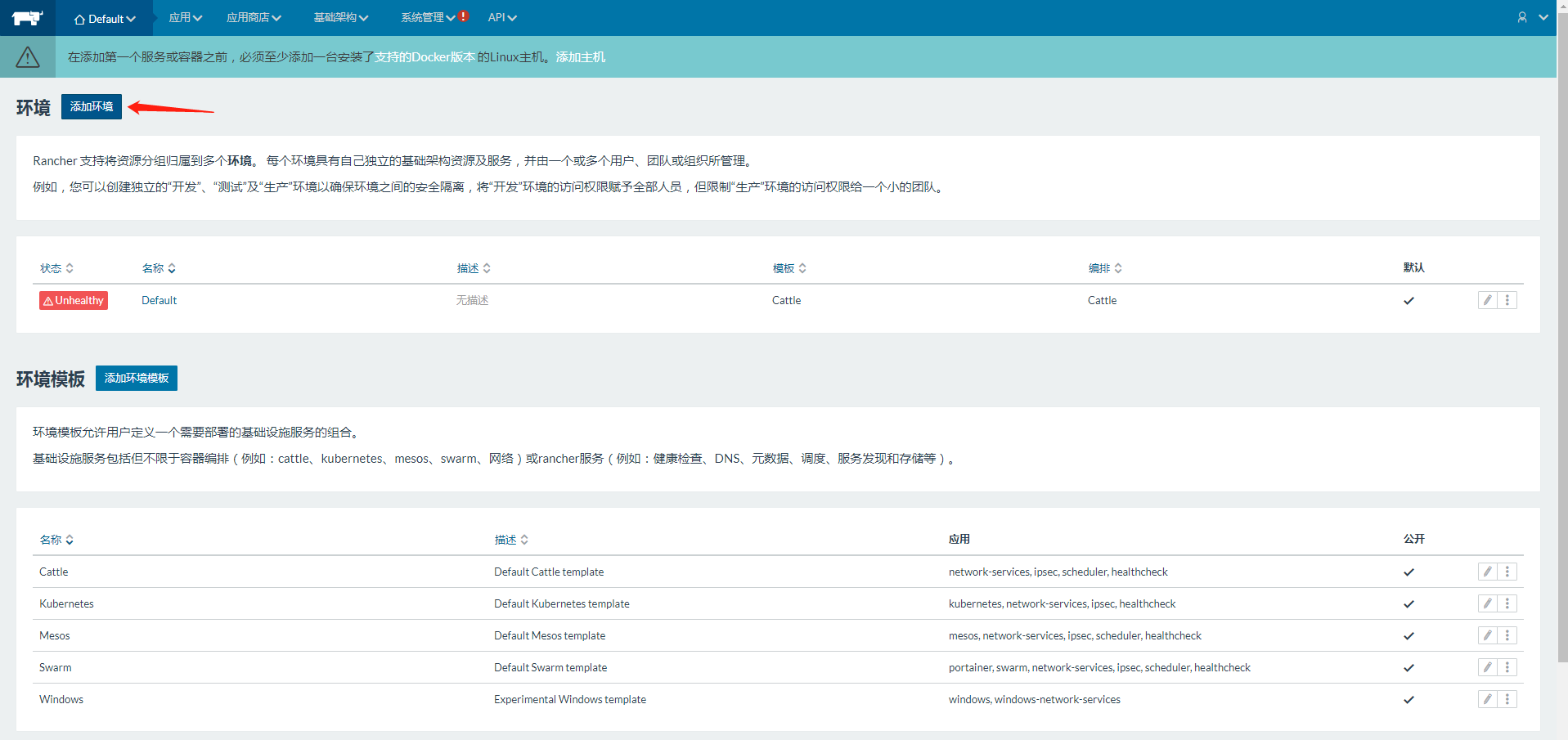Edit the Kubernetes template with pencil icon
Screen dimensions: 1568x740
[x=1488, y=603]
